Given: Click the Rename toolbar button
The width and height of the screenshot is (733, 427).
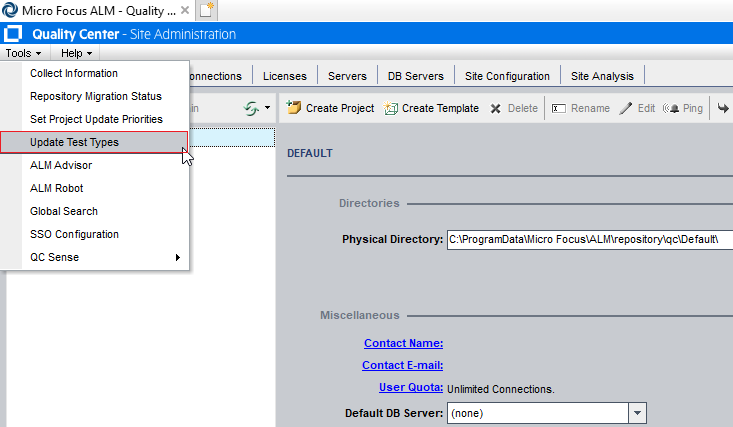Looking at the screenshot, I should 580,108.
